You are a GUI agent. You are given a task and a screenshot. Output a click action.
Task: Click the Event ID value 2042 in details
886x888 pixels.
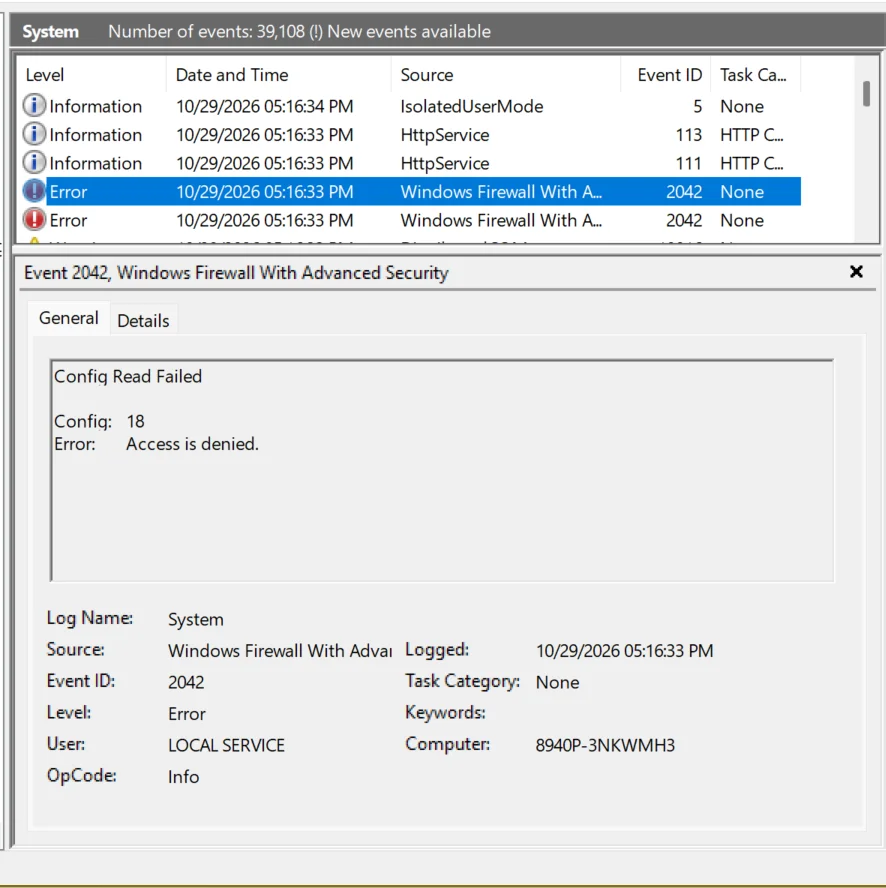pyautogui.click(x=186, y=682)
